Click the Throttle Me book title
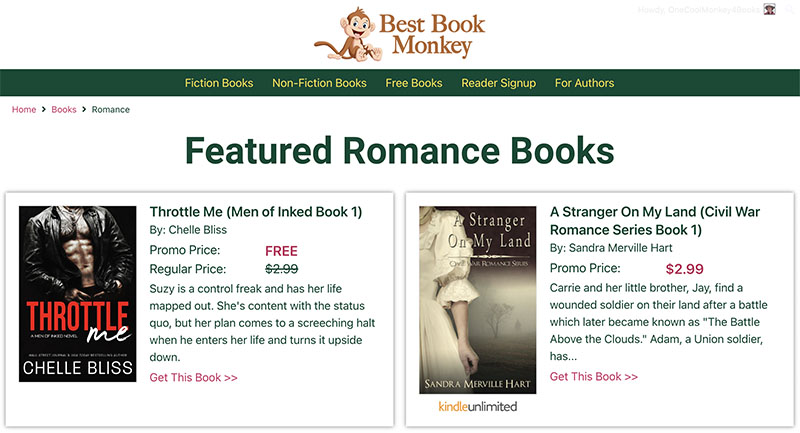The image size is (800, 433). (255, 212)
